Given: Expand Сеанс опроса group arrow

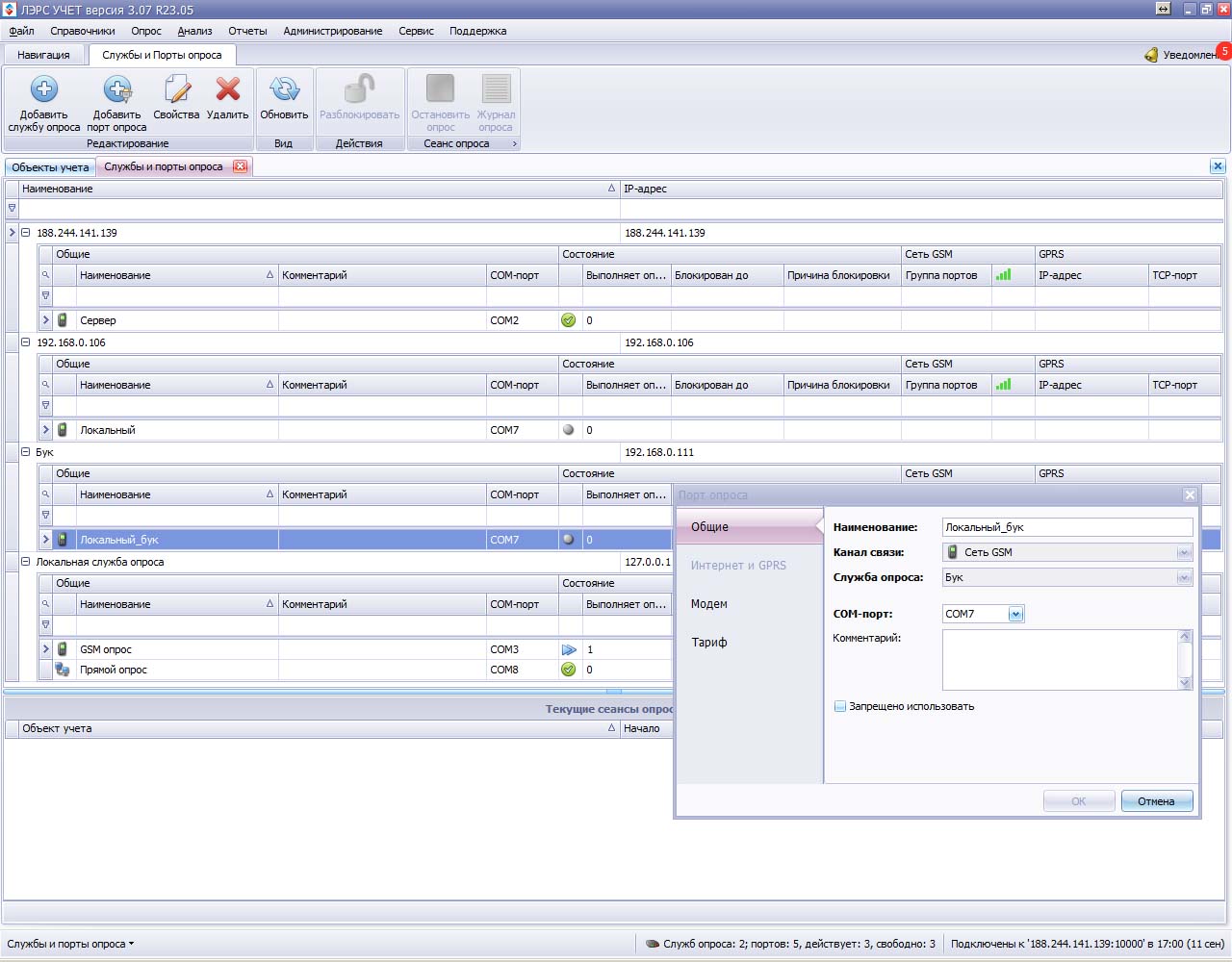Looking at the screenshot, I should 515,143.
